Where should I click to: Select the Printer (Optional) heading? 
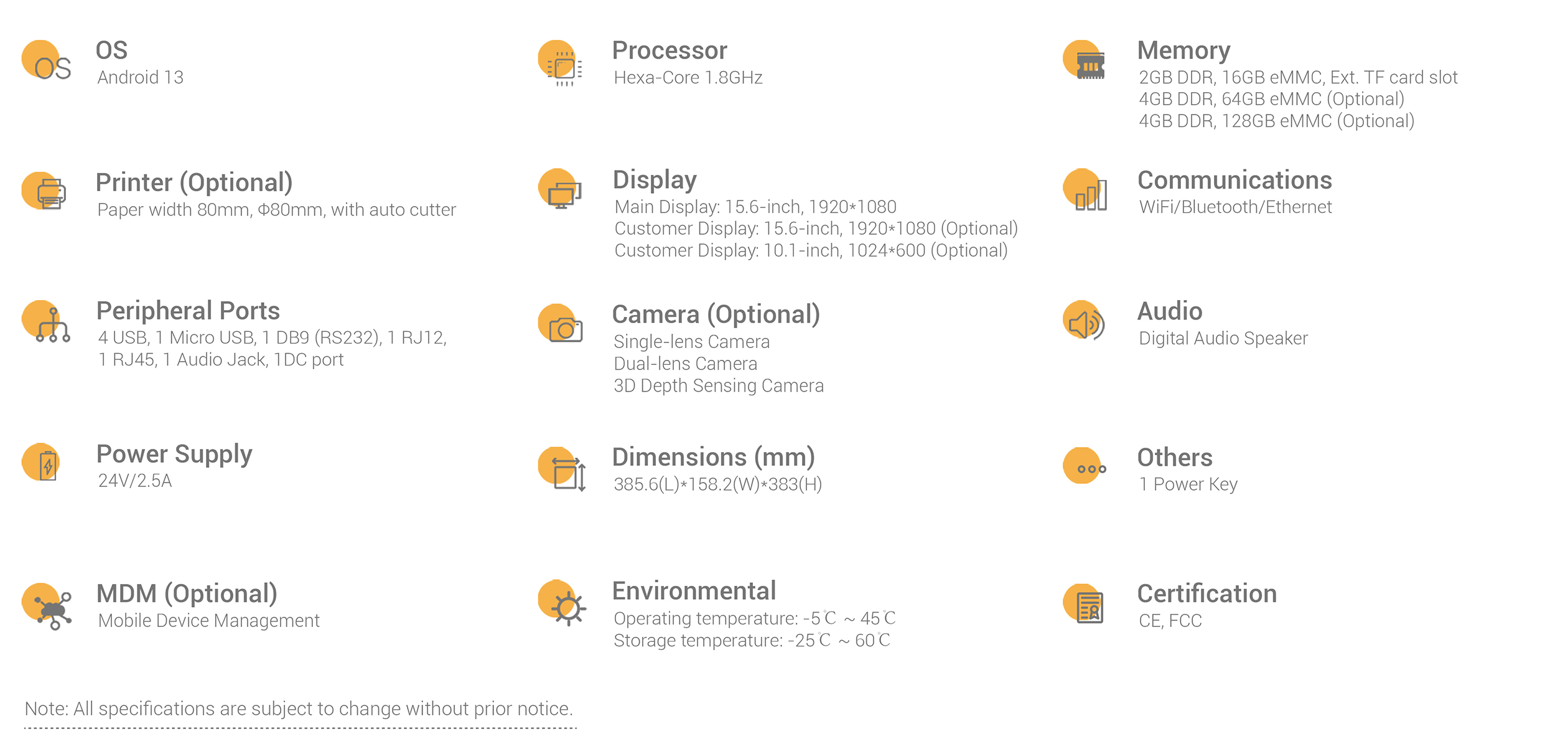point(194,183)
